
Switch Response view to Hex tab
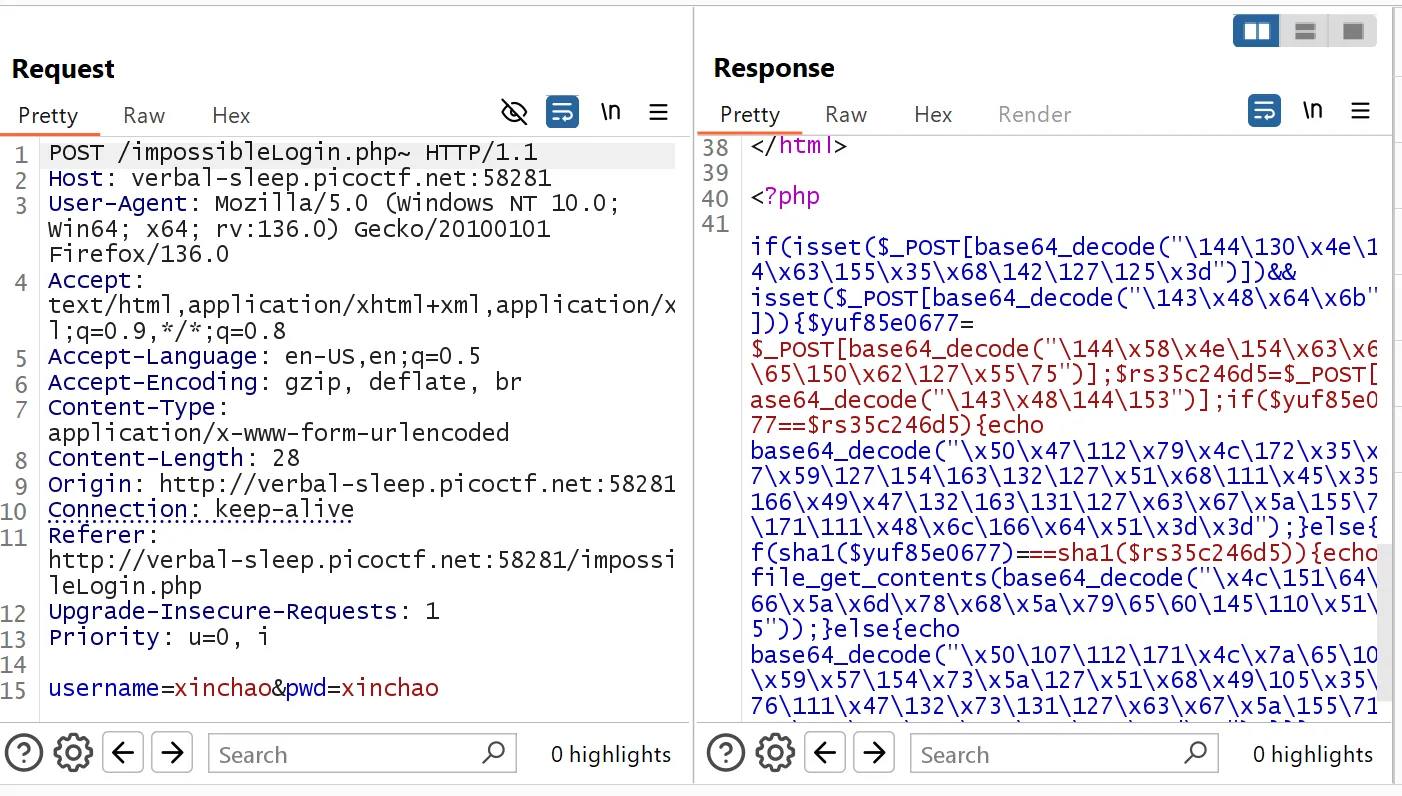click(933, 115)
